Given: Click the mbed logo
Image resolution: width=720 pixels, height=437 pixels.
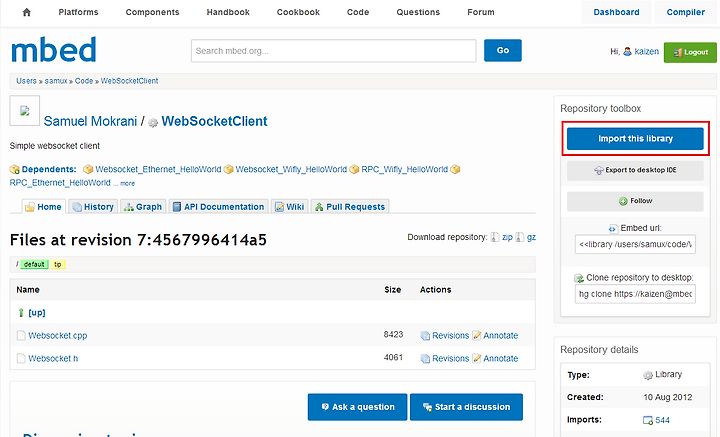Looking at the screenshot, I should pyautogui.click(x=54, y=50).
